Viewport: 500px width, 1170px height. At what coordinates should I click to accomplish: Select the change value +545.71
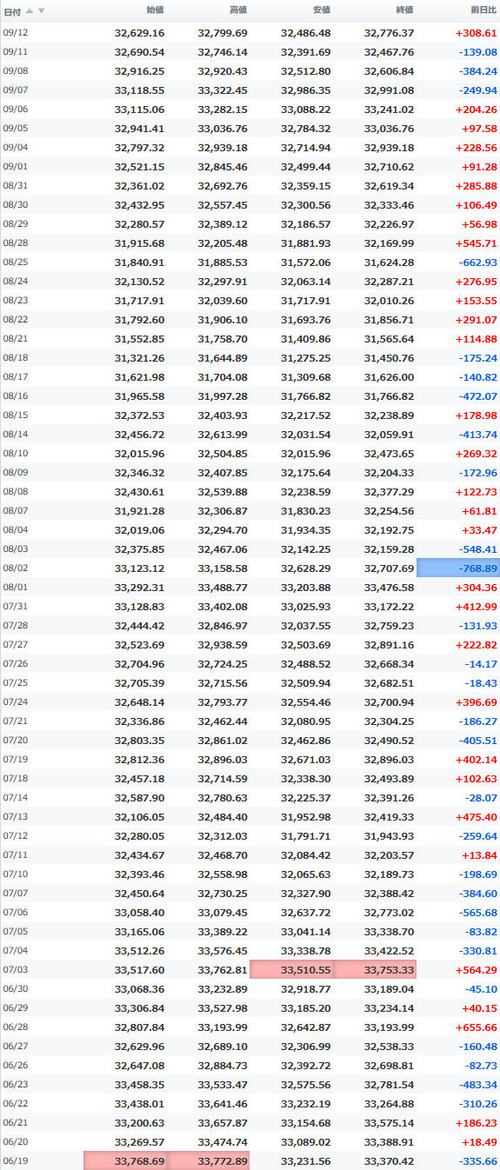click(x=475, y=243)
